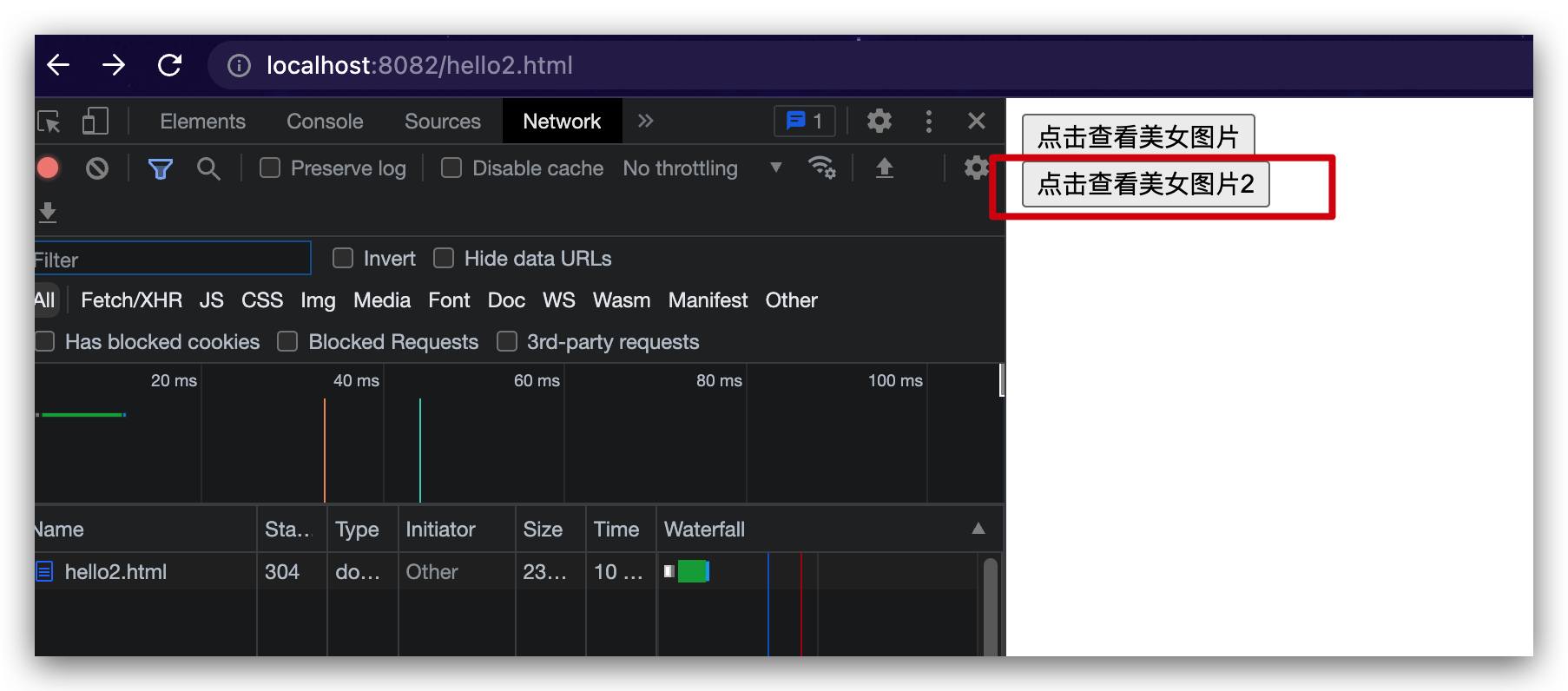This screenshot has width=1568, height=691.
Task: Filter requests by Media
Action: coord(382,300)
